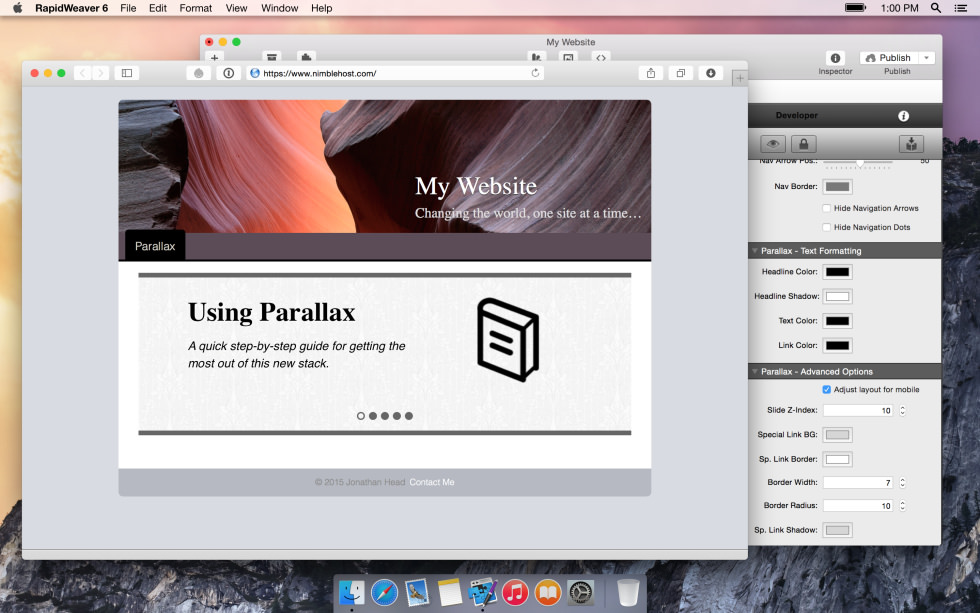Enable Hide Navigation Dots checkbox
Screen dimensions: 980x613
click(x=826, y=227)
